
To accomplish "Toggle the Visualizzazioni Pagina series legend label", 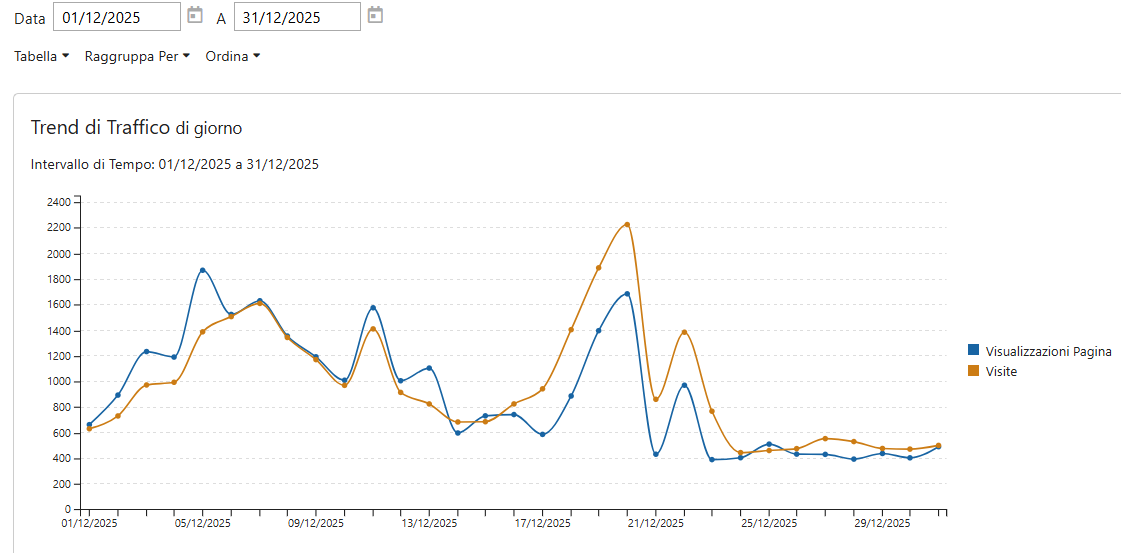I will click(x=1048, y=351).
